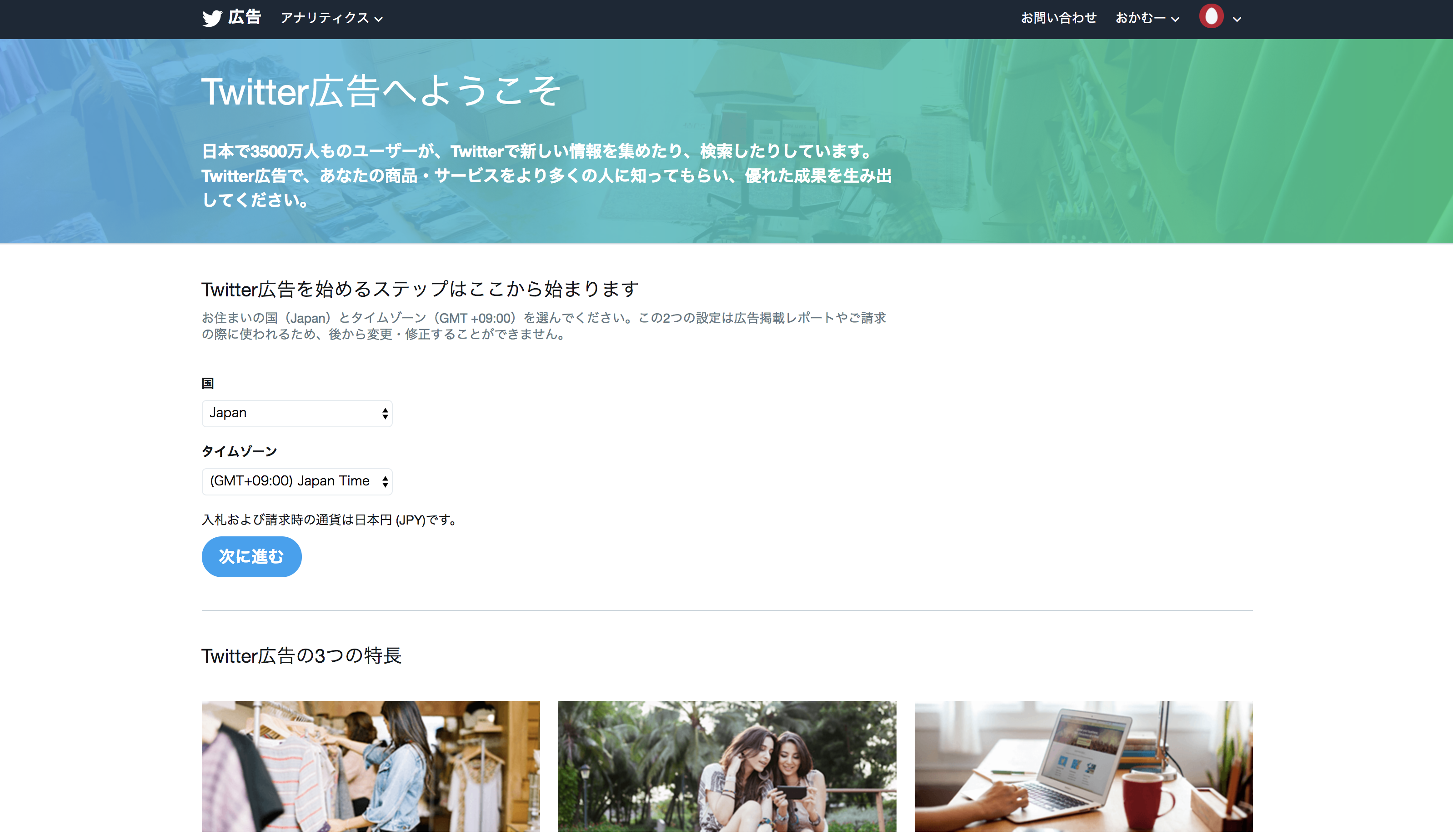This screenshot has height=840, width=1453.
Task: Click the Twitter bird logo
Action: tap(212, 18)
